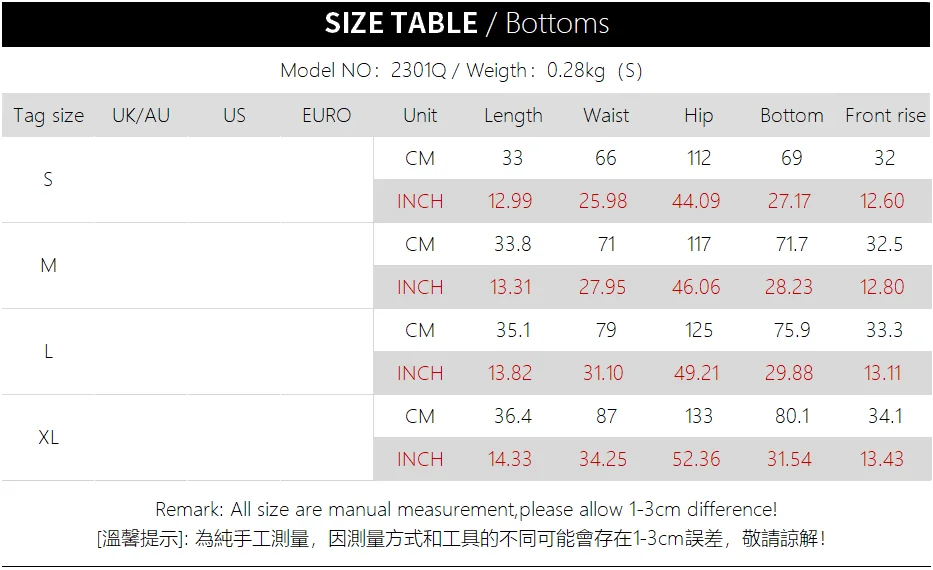Select the 13.43 inch front rise value
Viewport: 933px width, 570px height.
tap(882, 460)
